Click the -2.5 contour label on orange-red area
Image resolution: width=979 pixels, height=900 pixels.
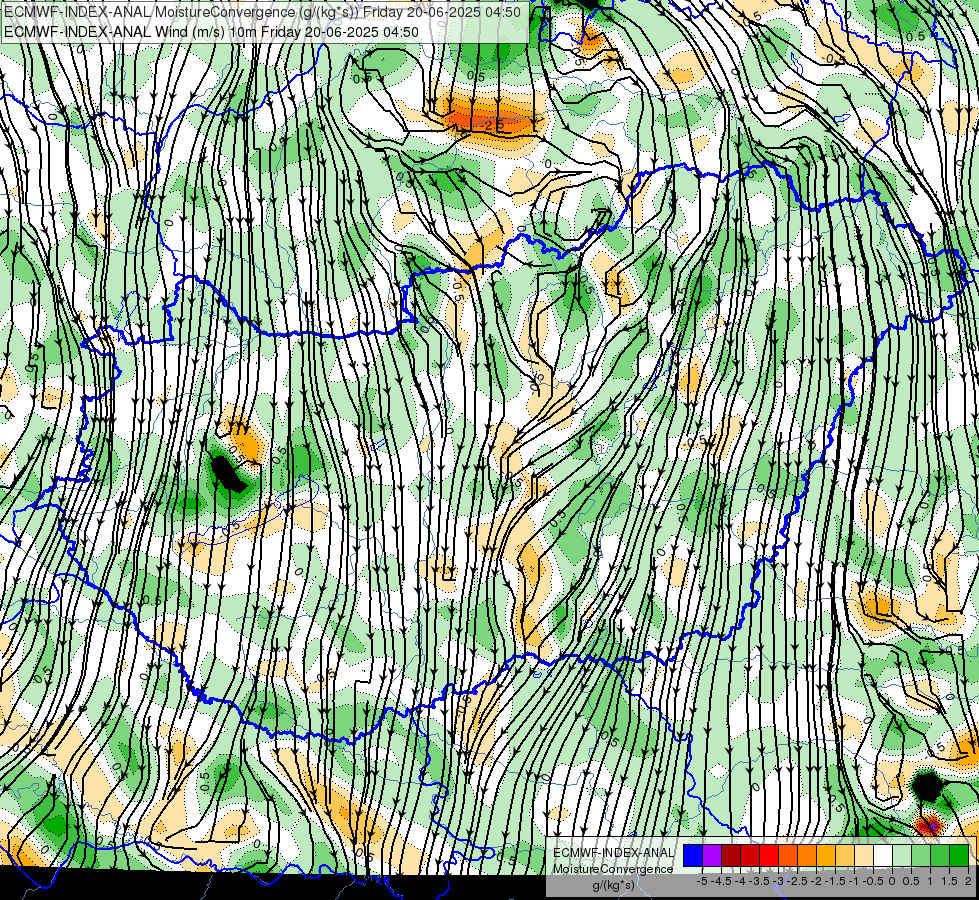coord(493,125)
